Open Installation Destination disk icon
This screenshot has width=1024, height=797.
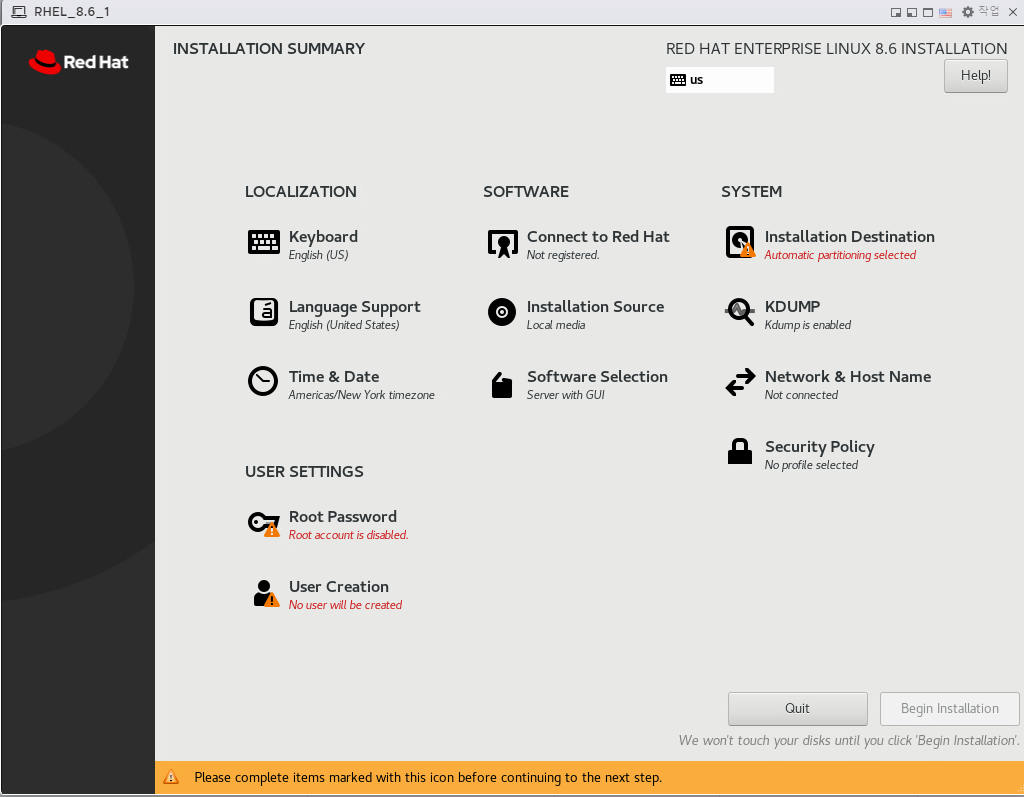(x=741, y=242)
